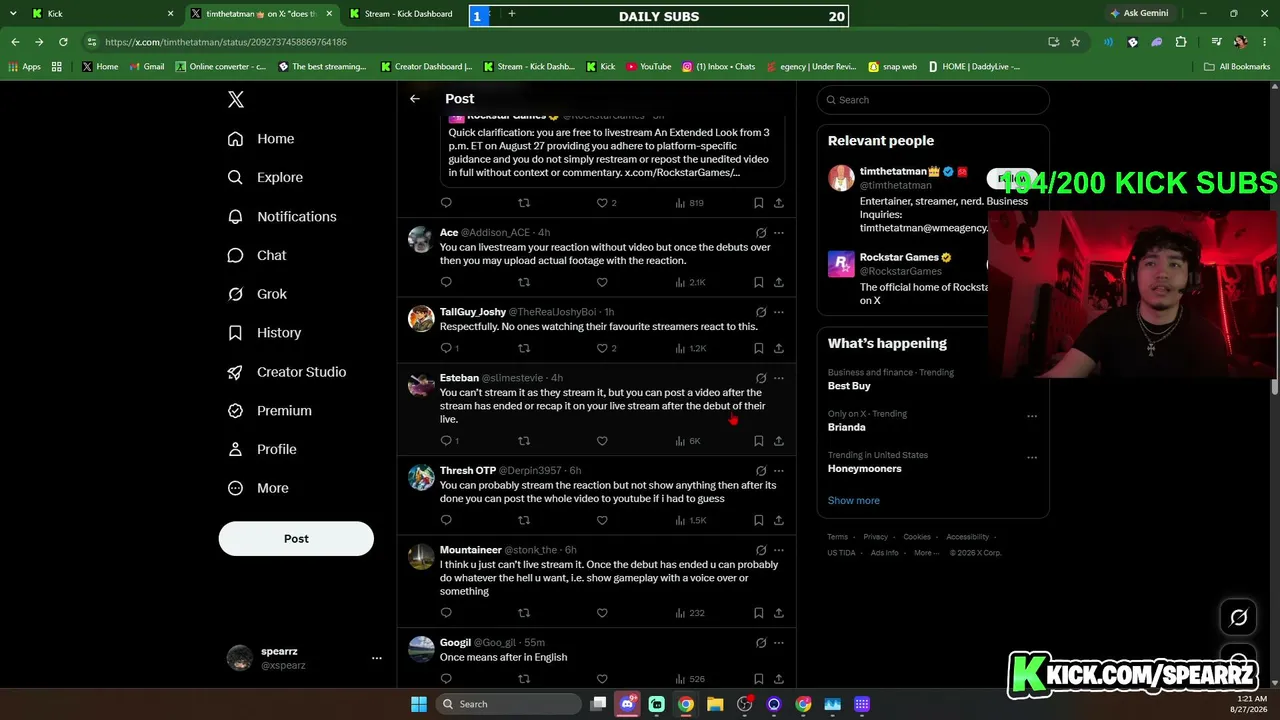This screenshot has height=720, width=1280.
Task: Open view count on Esteban's post
Action: 688,441
